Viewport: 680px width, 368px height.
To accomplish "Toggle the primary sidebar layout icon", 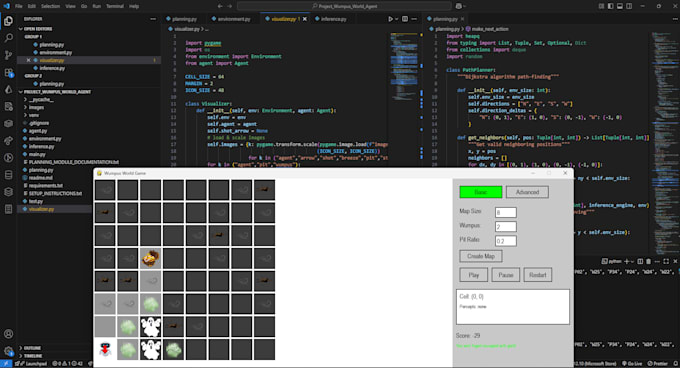I will tap(610, 6).
